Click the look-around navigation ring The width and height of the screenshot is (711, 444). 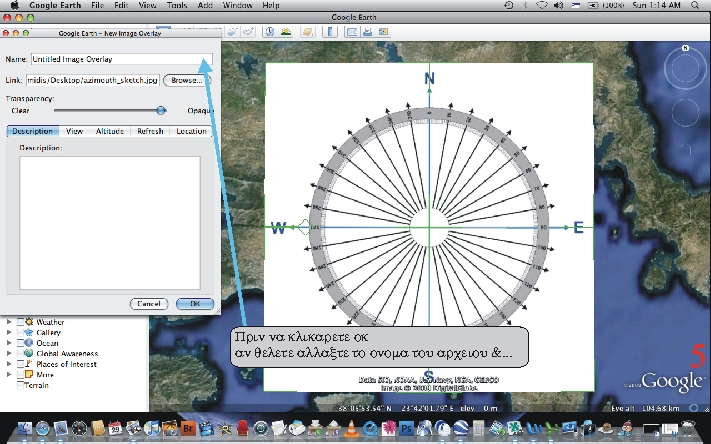pos(685,69)
